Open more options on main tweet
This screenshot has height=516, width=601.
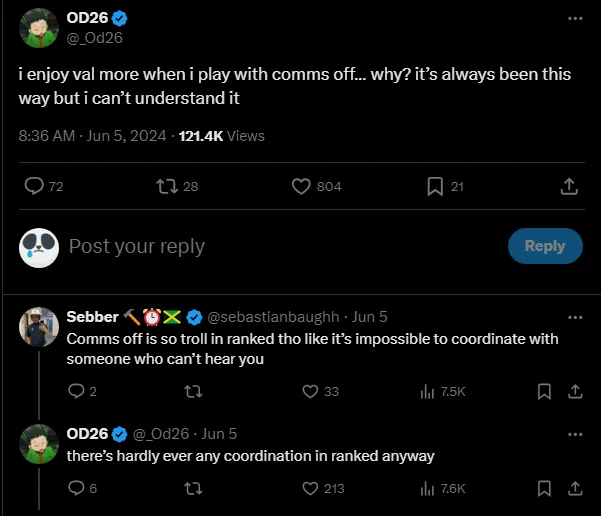575,18
